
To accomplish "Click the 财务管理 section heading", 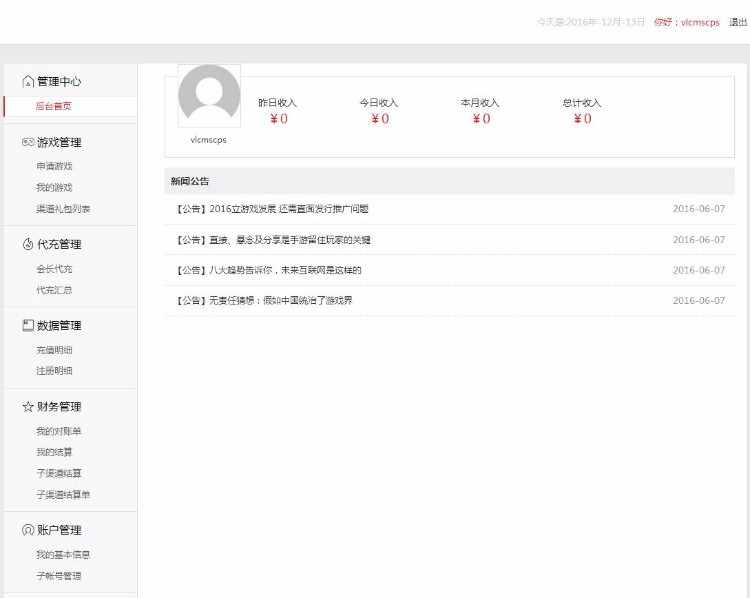I will coord(59,407).
